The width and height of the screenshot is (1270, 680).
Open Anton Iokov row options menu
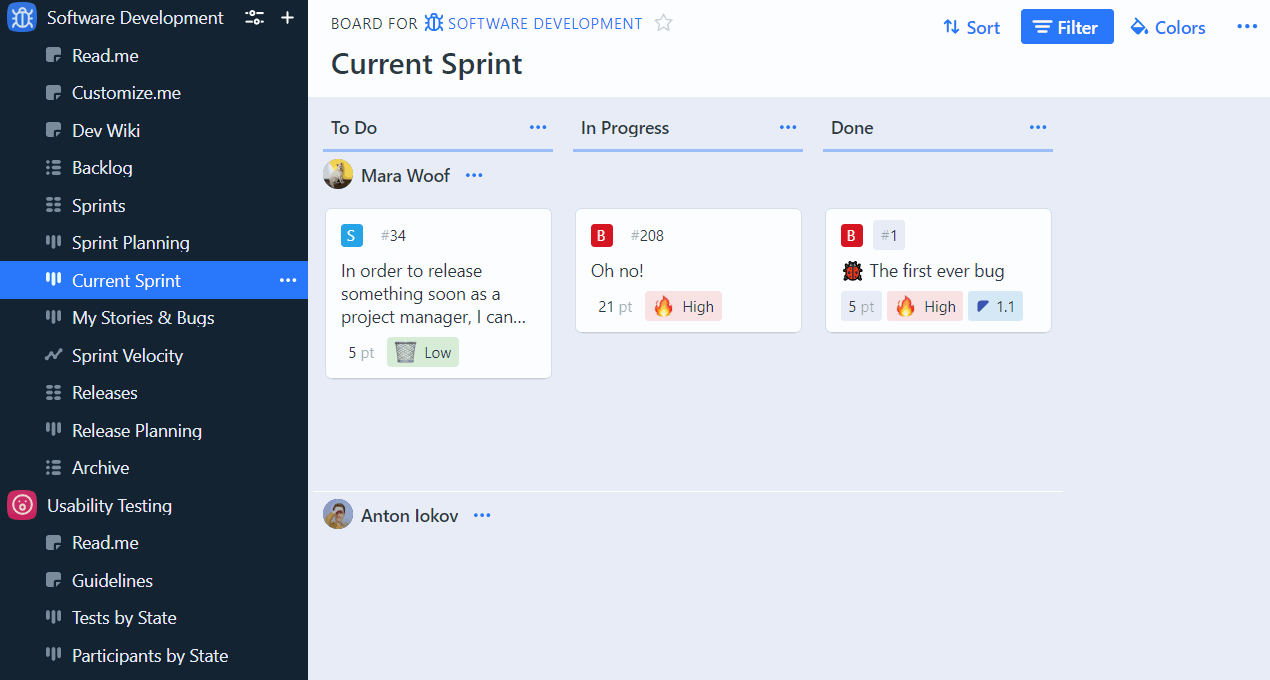[482, 515]
